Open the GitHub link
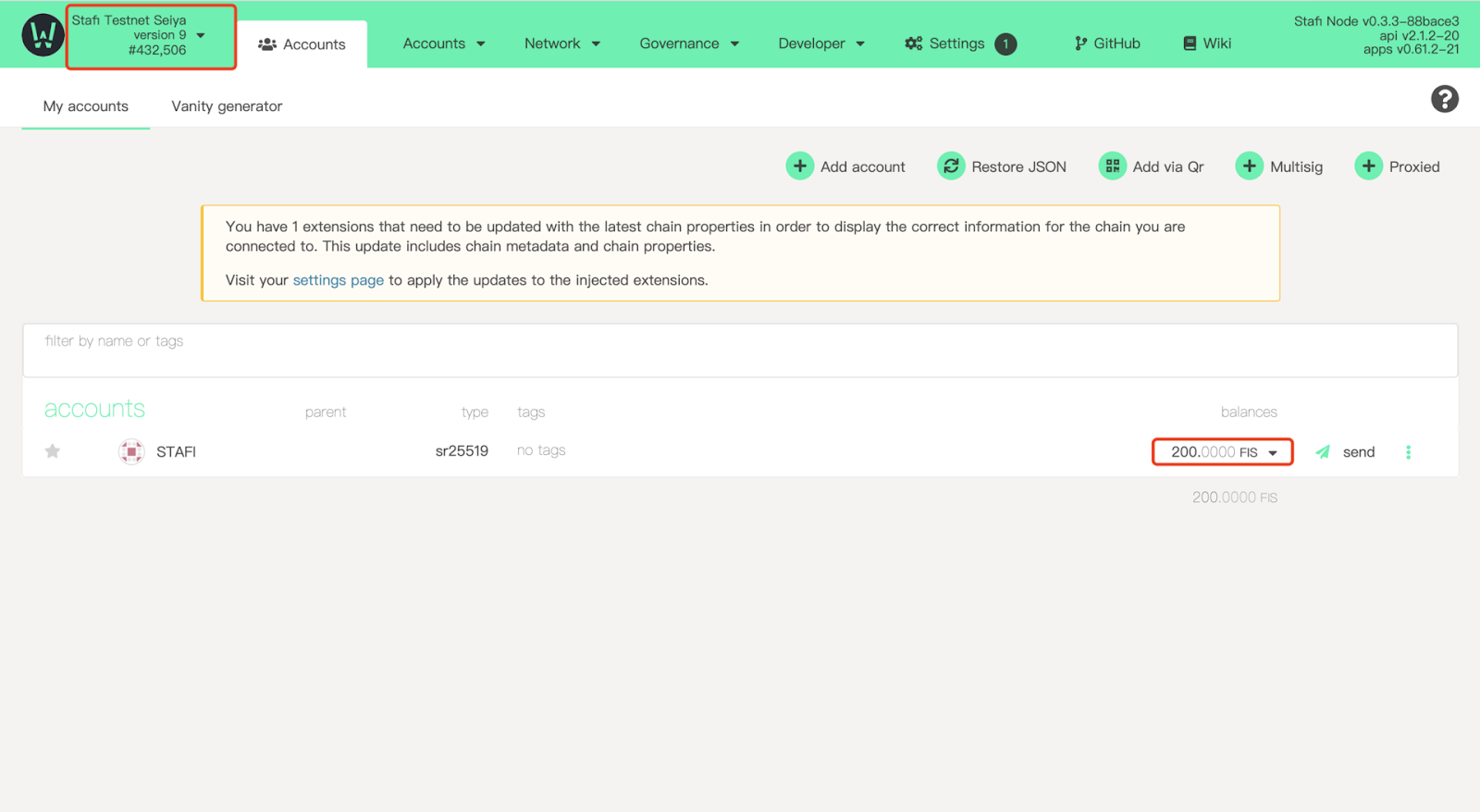This screenshot has height=812, width=1480. [x=1107, y=43]
